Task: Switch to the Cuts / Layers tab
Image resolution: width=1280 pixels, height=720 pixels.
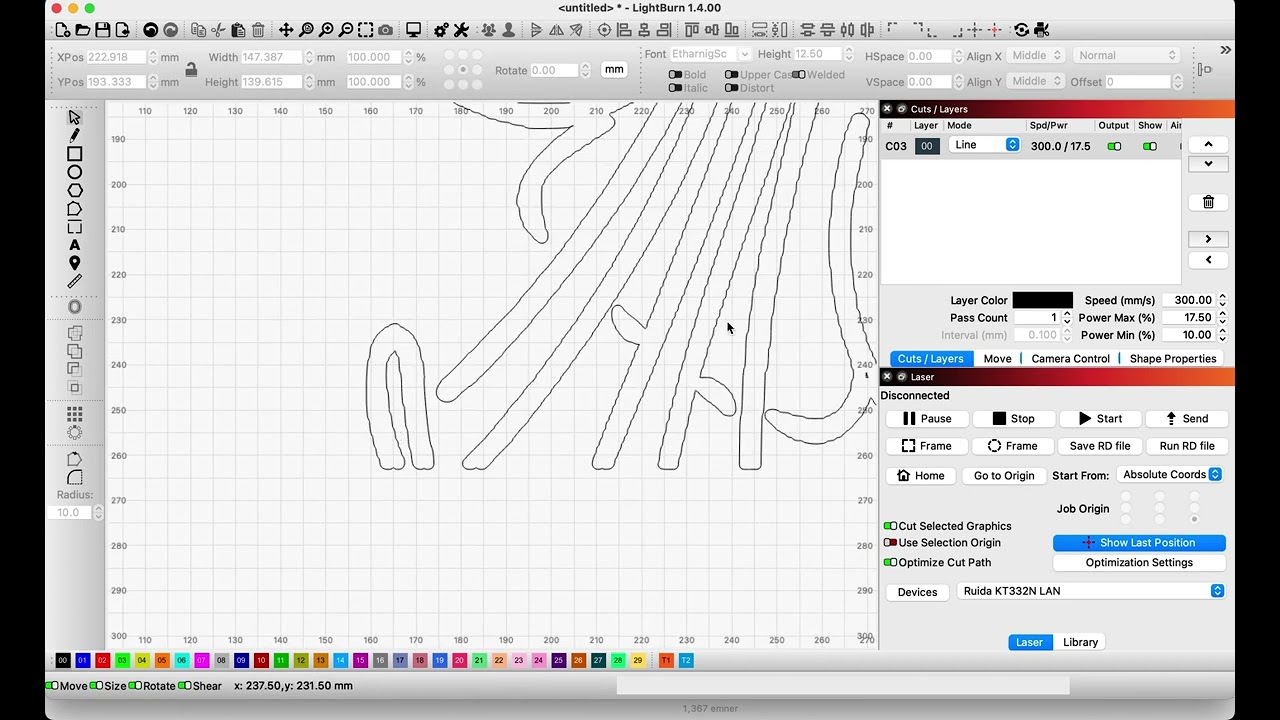Action: pyautogui.click(x=930, y=359)
